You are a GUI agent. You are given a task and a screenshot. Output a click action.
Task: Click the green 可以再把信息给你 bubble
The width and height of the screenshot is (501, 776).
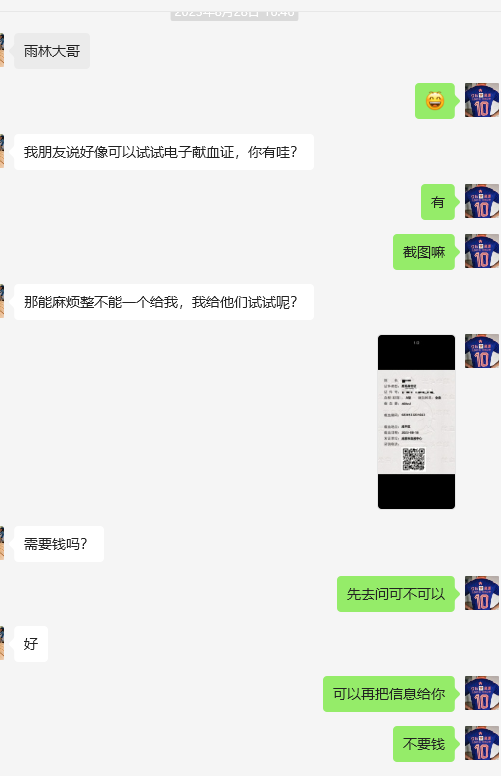[389, 694]
